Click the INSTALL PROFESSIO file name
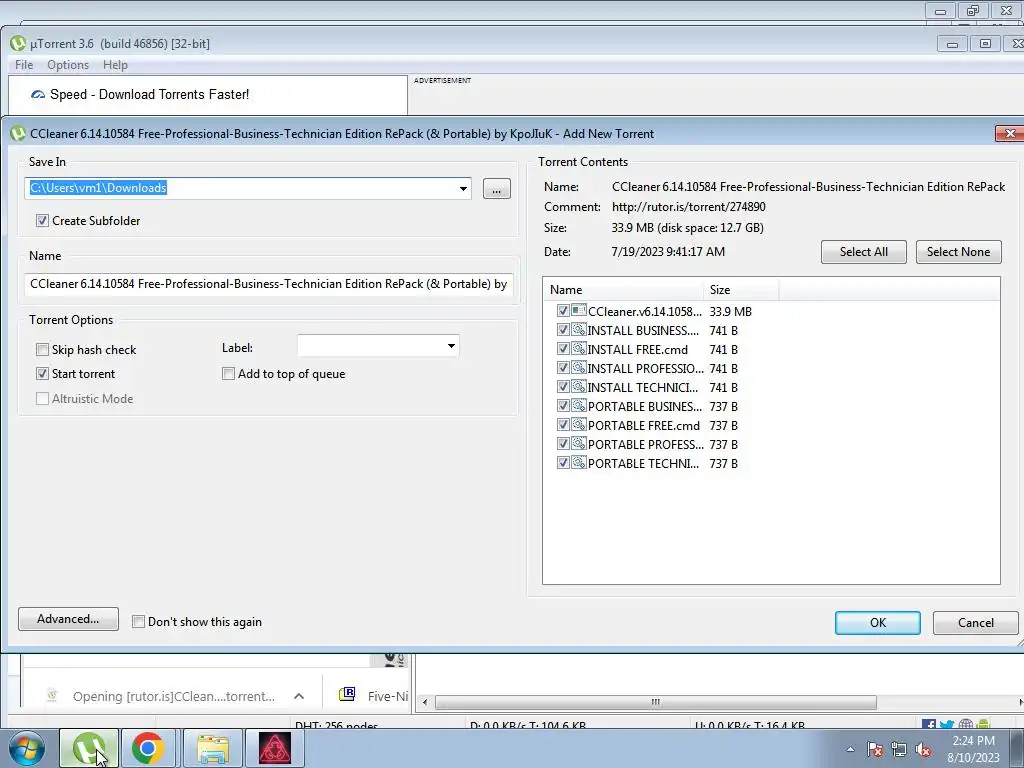 645,368
